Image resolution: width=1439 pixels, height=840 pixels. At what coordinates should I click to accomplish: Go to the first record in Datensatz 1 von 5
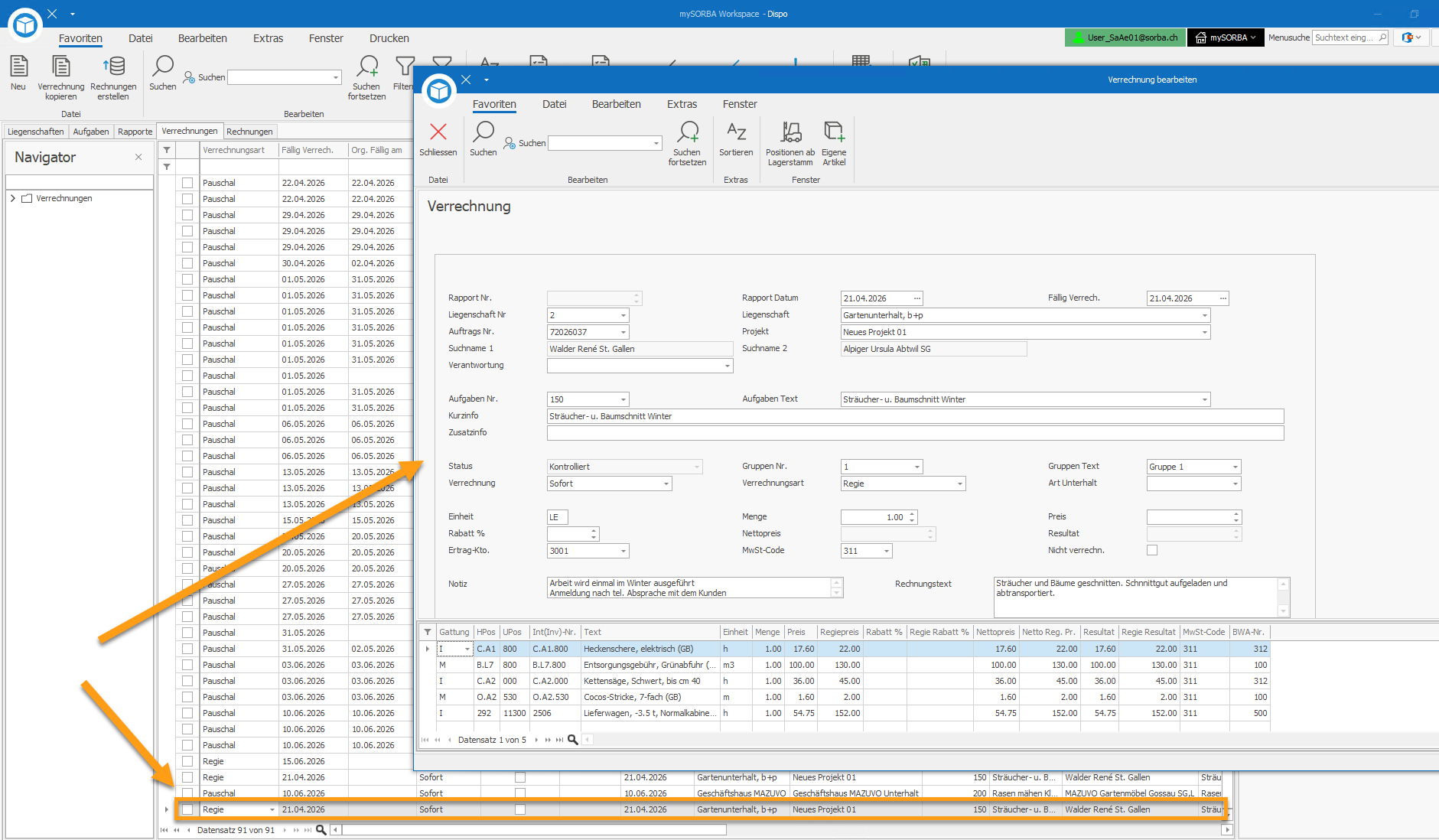point(425,740)
